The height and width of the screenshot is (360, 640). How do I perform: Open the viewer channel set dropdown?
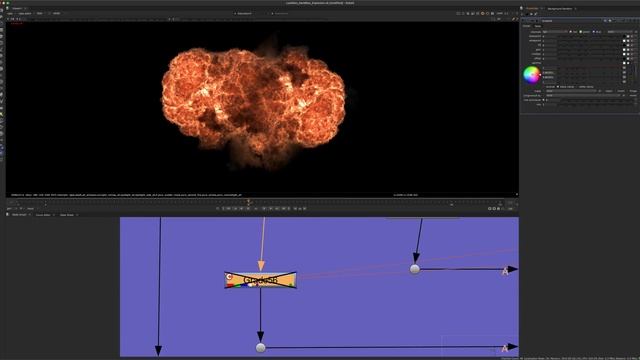[10, 13]
